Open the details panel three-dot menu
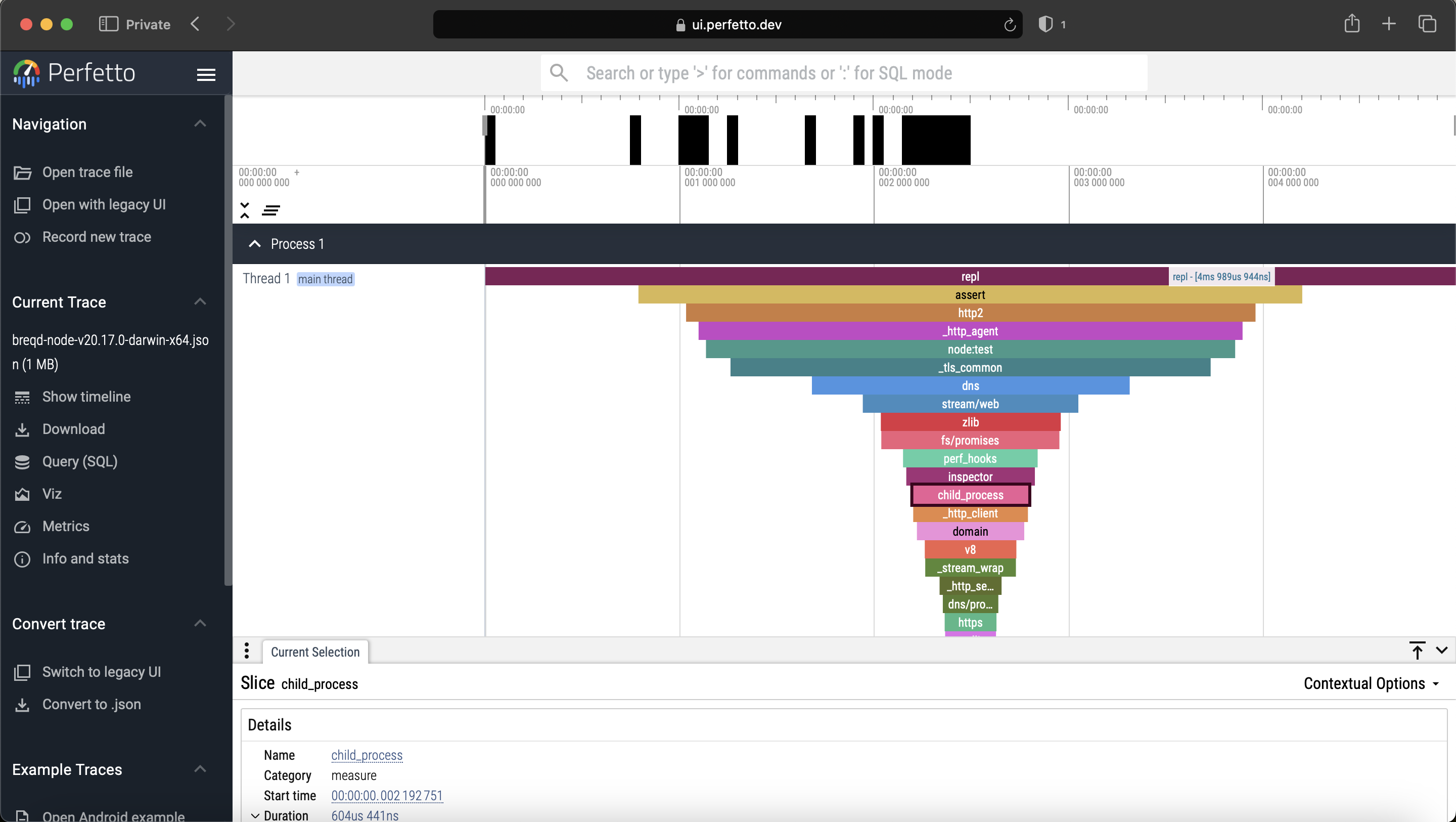The height and width of the screenshot is (822, 1456). [246, 651]
